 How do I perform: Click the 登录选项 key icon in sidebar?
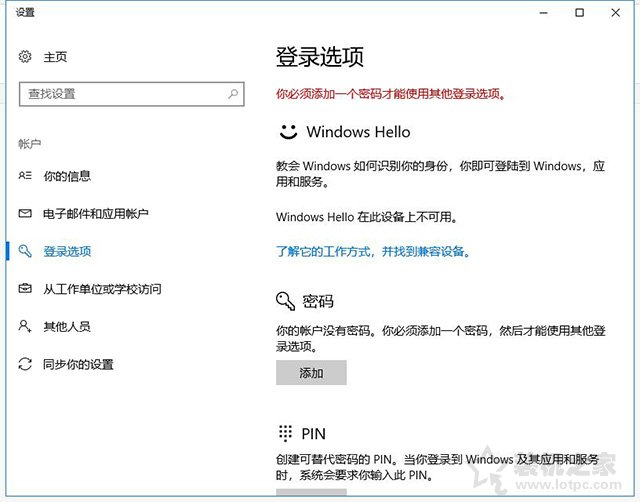(x=26, y=252)
